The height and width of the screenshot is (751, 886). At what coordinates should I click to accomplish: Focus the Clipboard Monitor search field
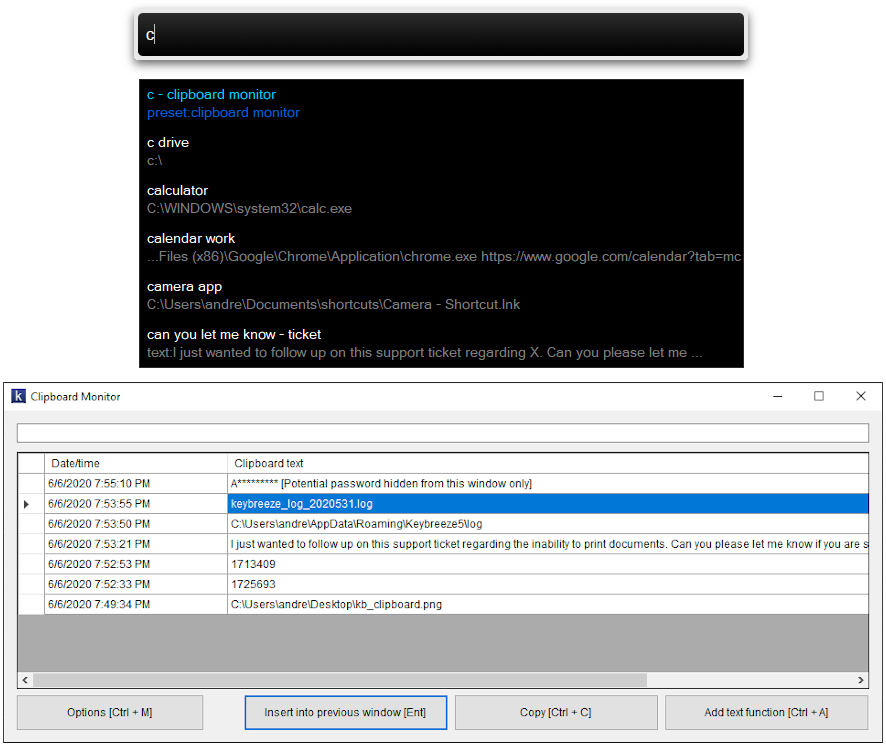point(442,433)
